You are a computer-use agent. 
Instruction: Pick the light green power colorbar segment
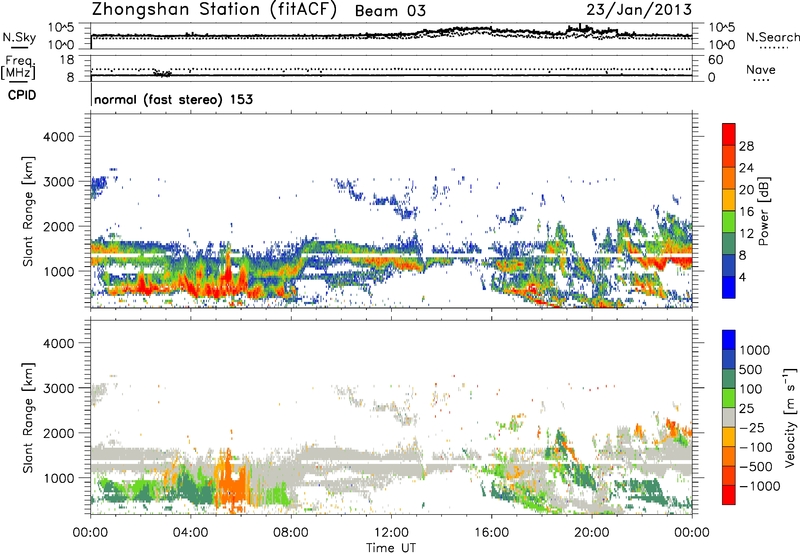pyautogui.click(x=729, y=222)
